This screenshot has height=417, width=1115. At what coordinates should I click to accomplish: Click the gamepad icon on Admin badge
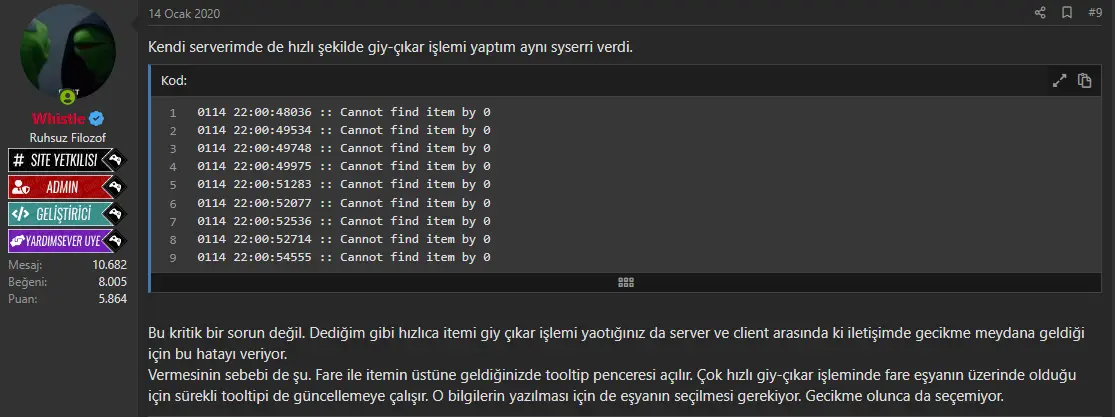[114, 187]
